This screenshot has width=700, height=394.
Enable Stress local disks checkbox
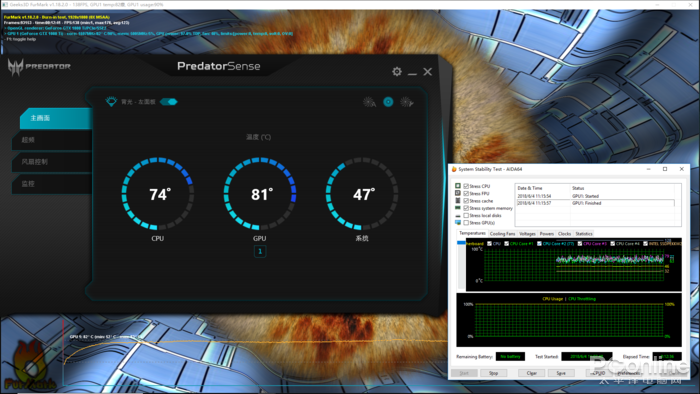pos(466,216)
